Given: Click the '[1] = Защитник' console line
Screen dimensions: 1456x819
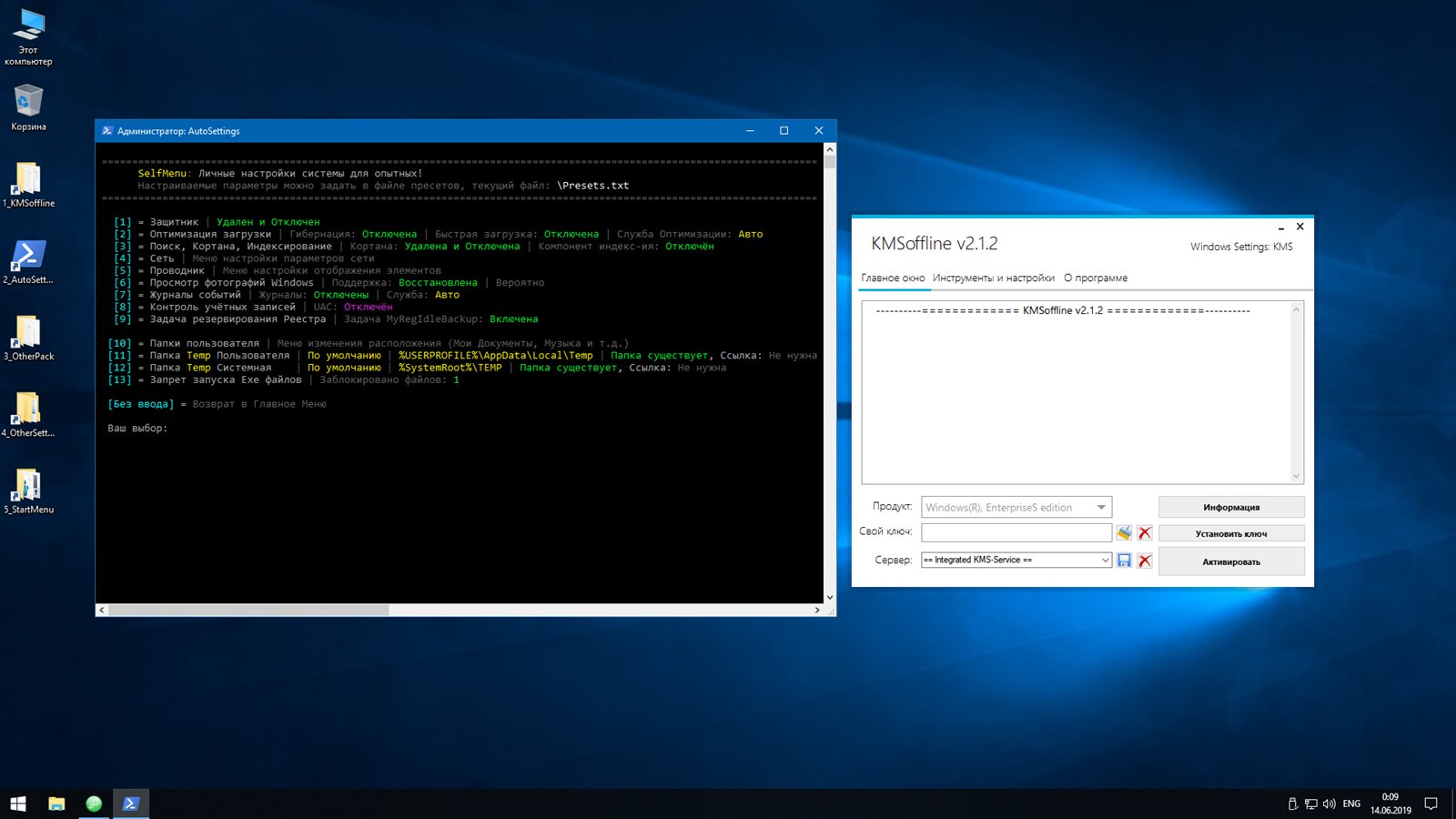Looking at the screenshot, I should pos(217,222).
